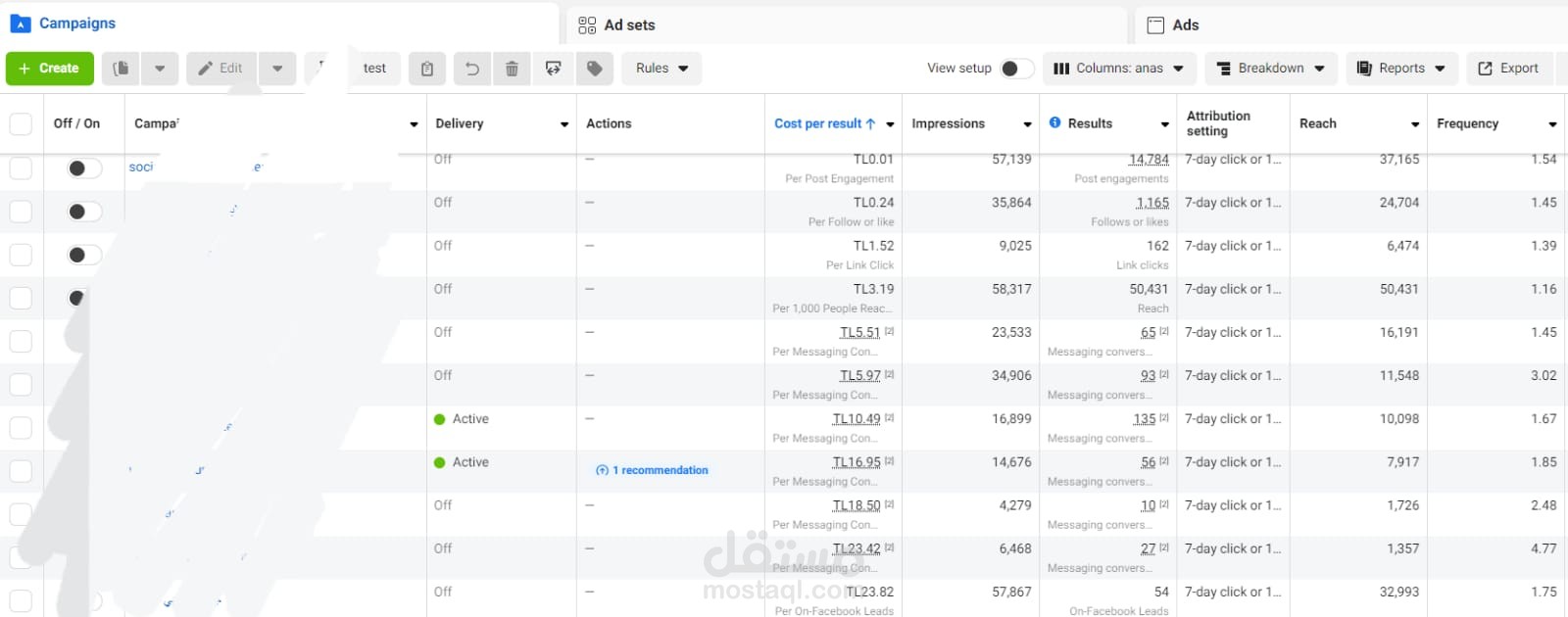Screen dimensions: 1568x617
Task: Click the Export button
Action: point(1509,69)
